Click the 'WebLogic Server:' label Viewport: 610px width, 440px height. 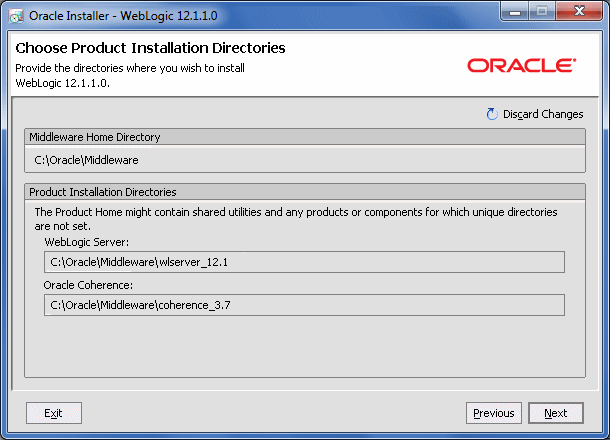click(x=87, y=242)
